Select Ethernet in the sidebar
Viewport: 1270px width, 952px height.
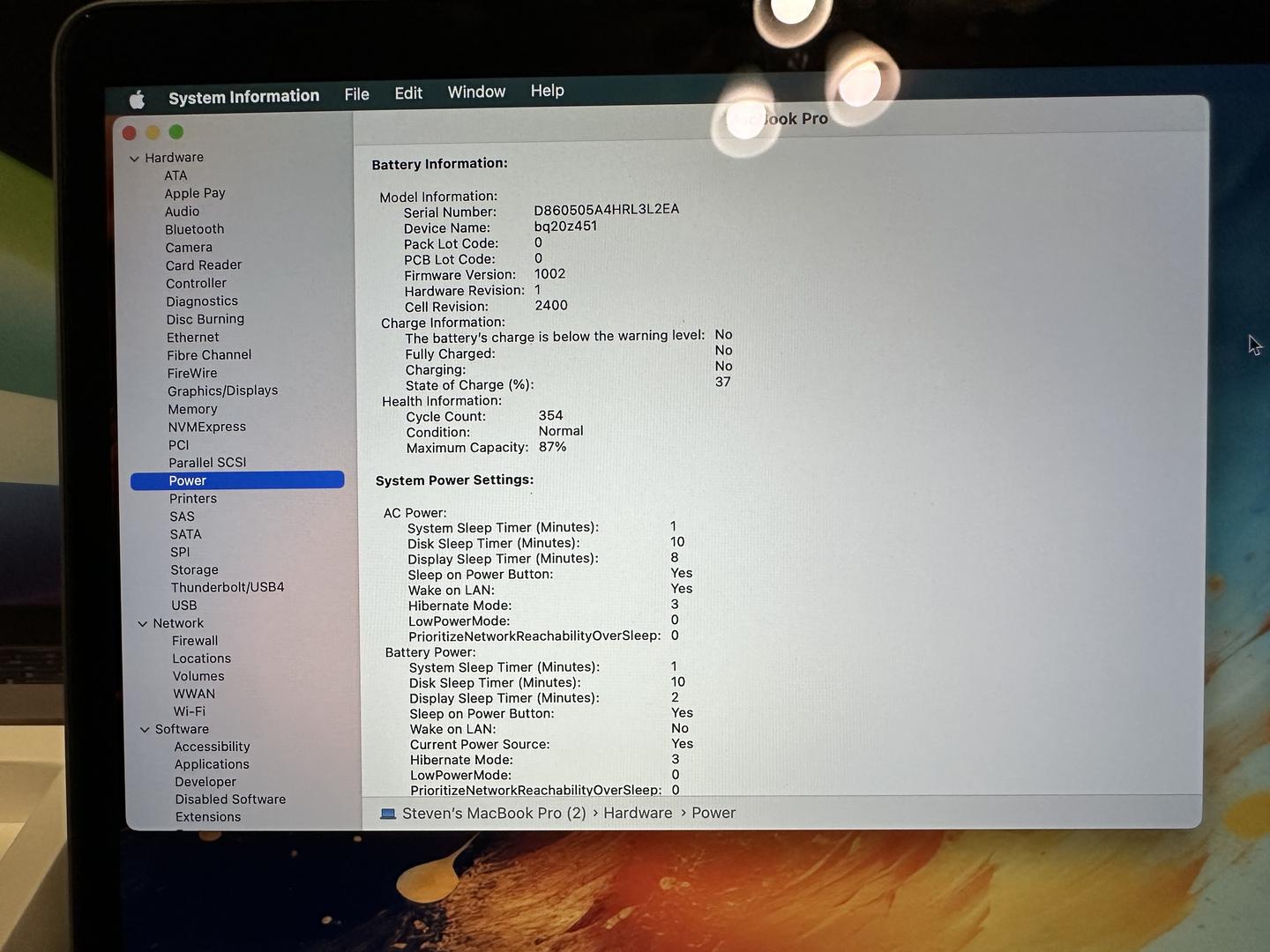pyautogui.click(x=193, y=338)
